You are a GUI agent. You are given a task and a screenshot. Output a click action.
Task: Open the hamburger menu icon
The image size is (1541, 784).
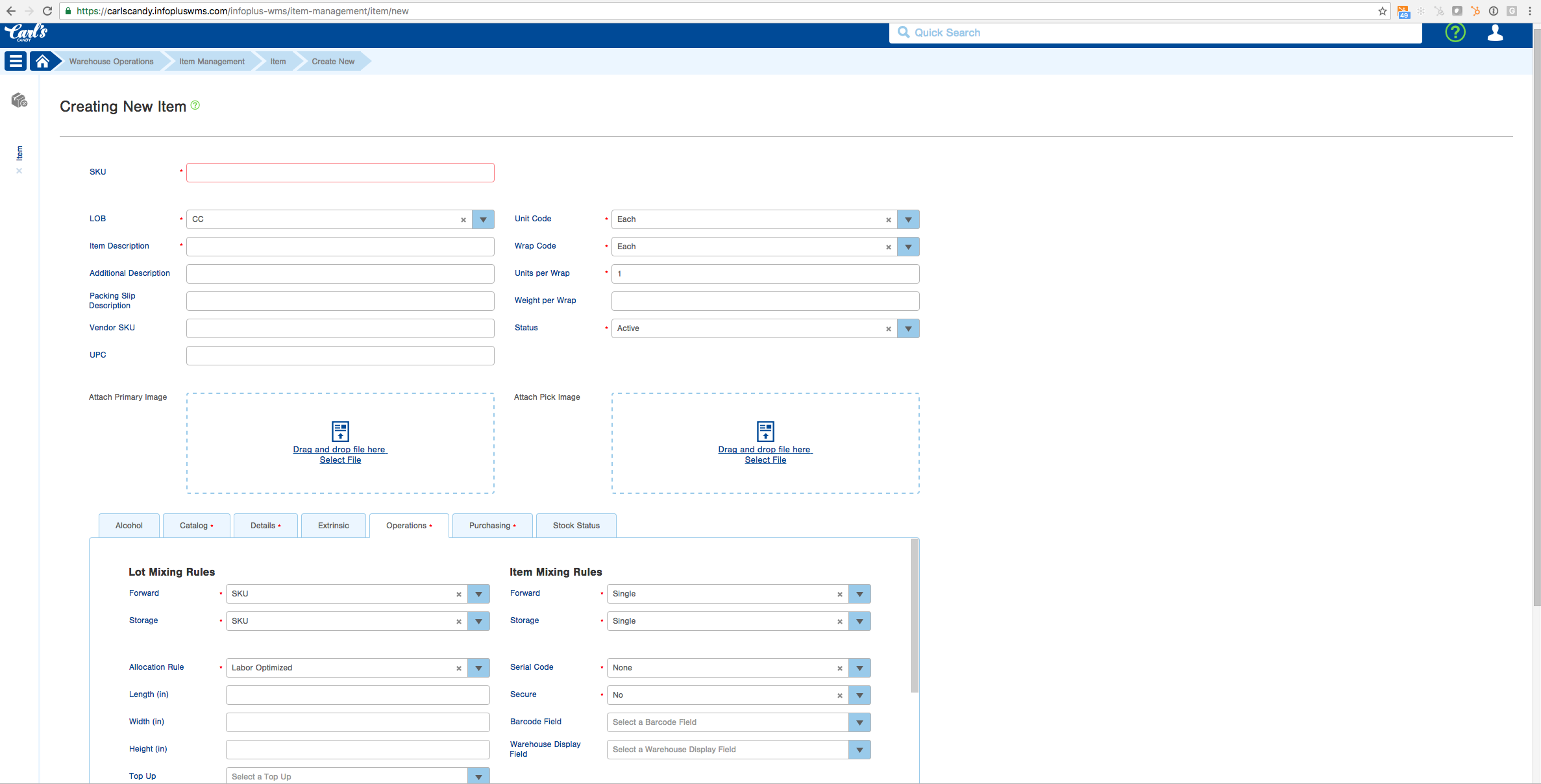(x=16, y=61)
